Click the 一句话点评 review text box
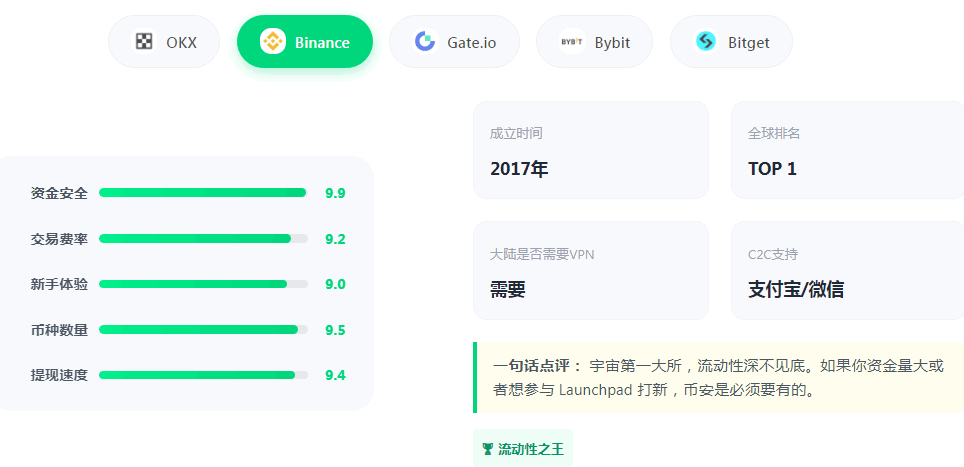This screenshot has height=467, width=964. pos(718,378)
